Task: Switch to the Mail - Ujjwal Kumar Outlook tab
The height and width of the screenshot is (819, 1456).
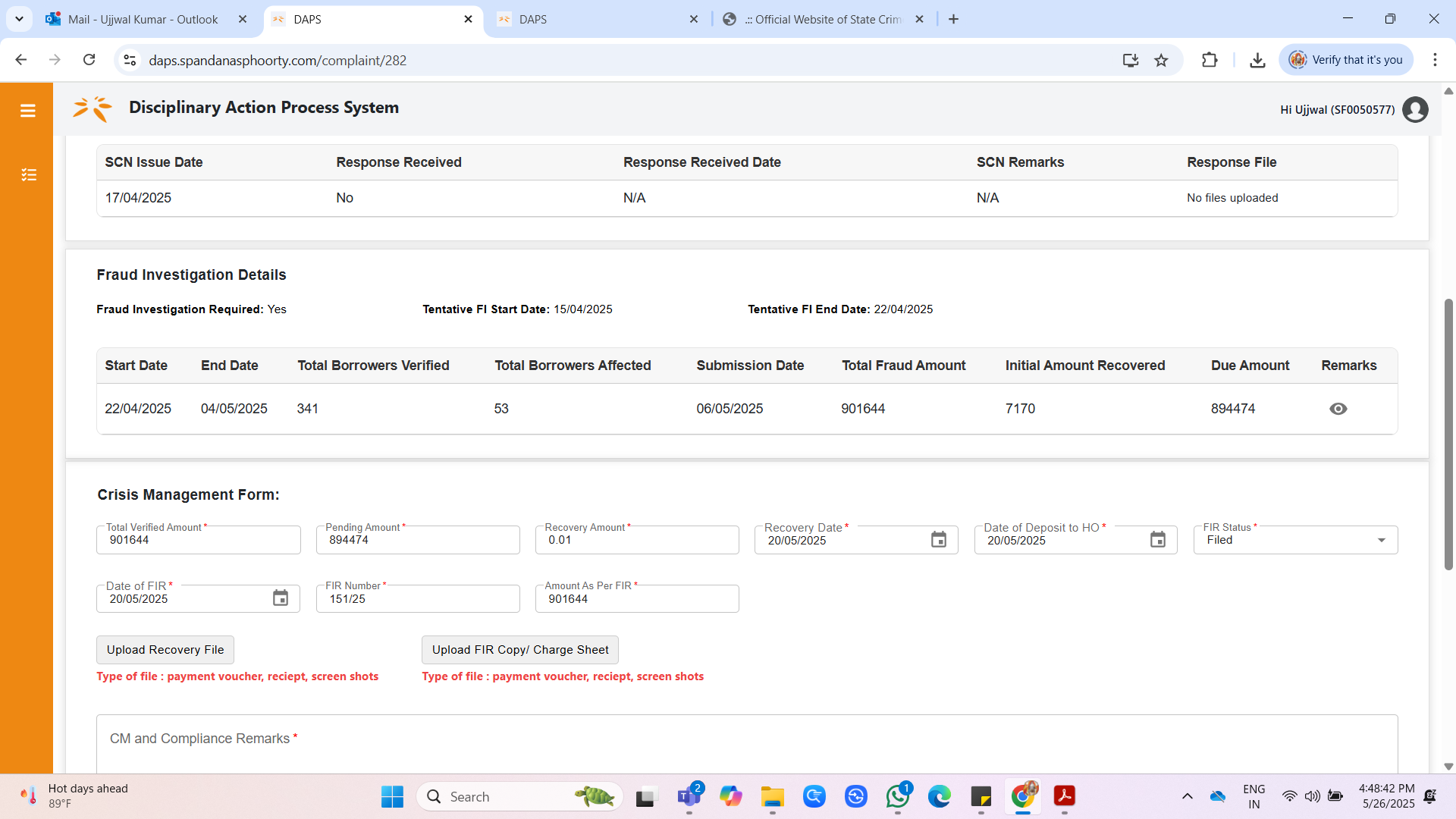Action: point(143,20)
